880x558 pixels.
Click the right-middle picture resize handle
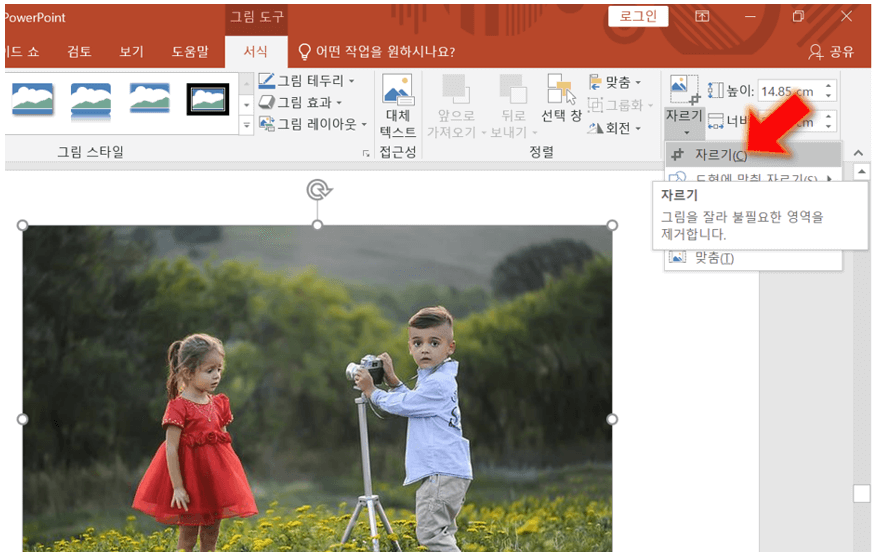[612, 419]
